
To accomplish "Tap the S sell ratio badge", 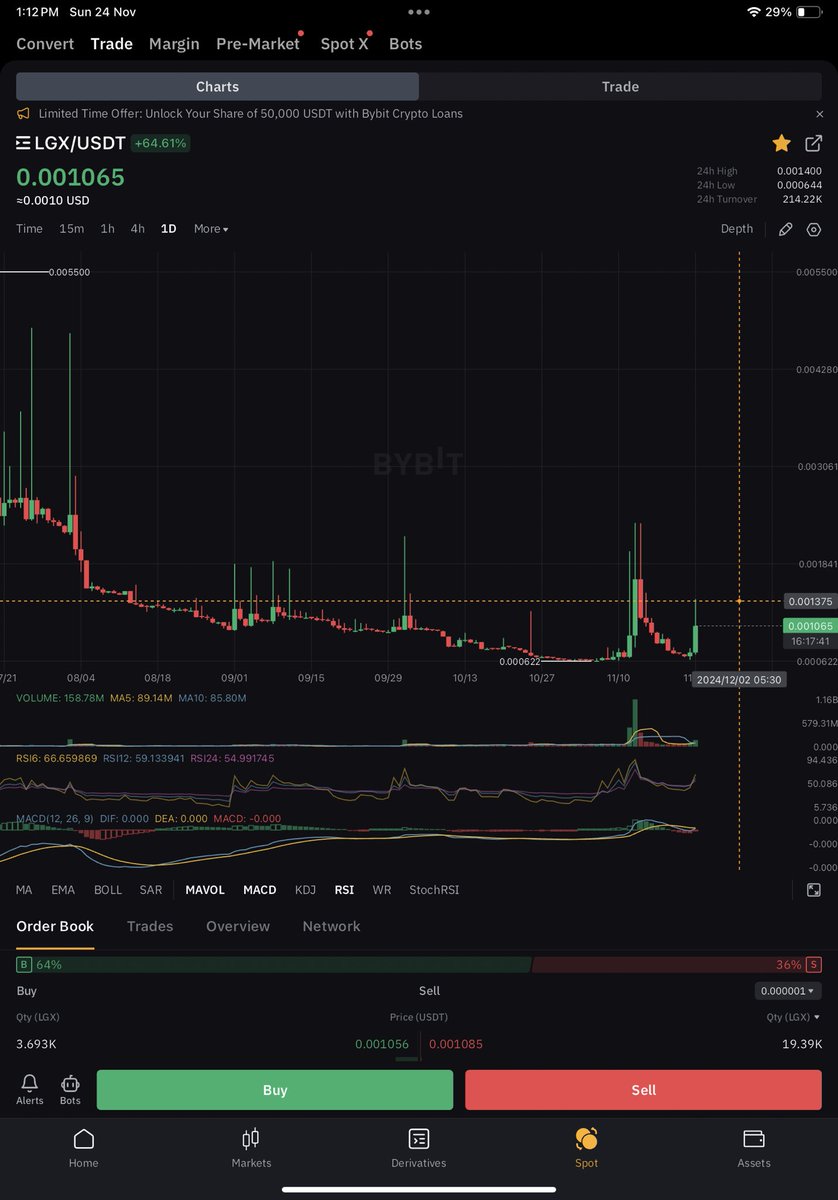I will 814,965.
